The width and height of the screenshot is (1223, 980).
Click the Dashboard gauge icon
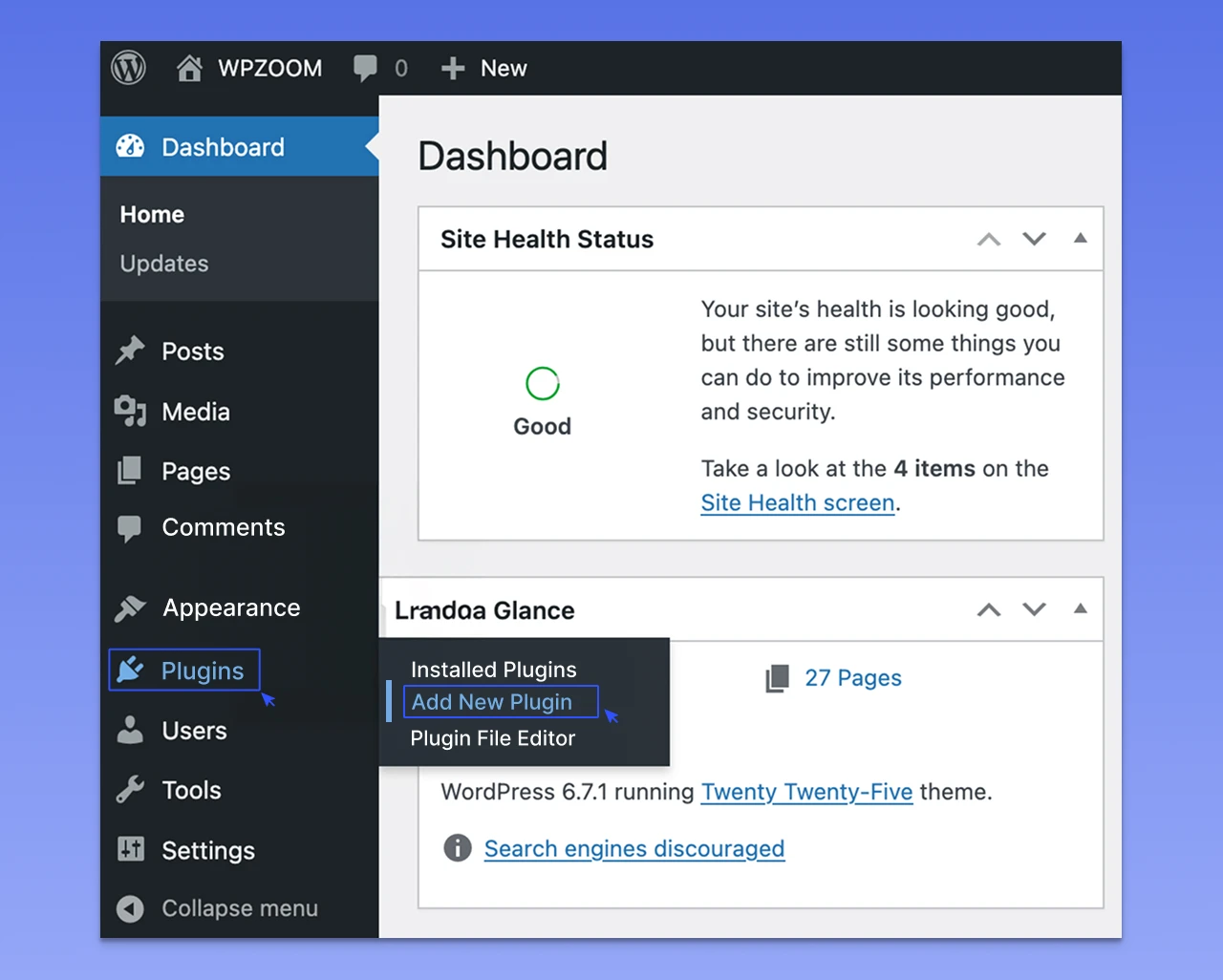[130, 146]
